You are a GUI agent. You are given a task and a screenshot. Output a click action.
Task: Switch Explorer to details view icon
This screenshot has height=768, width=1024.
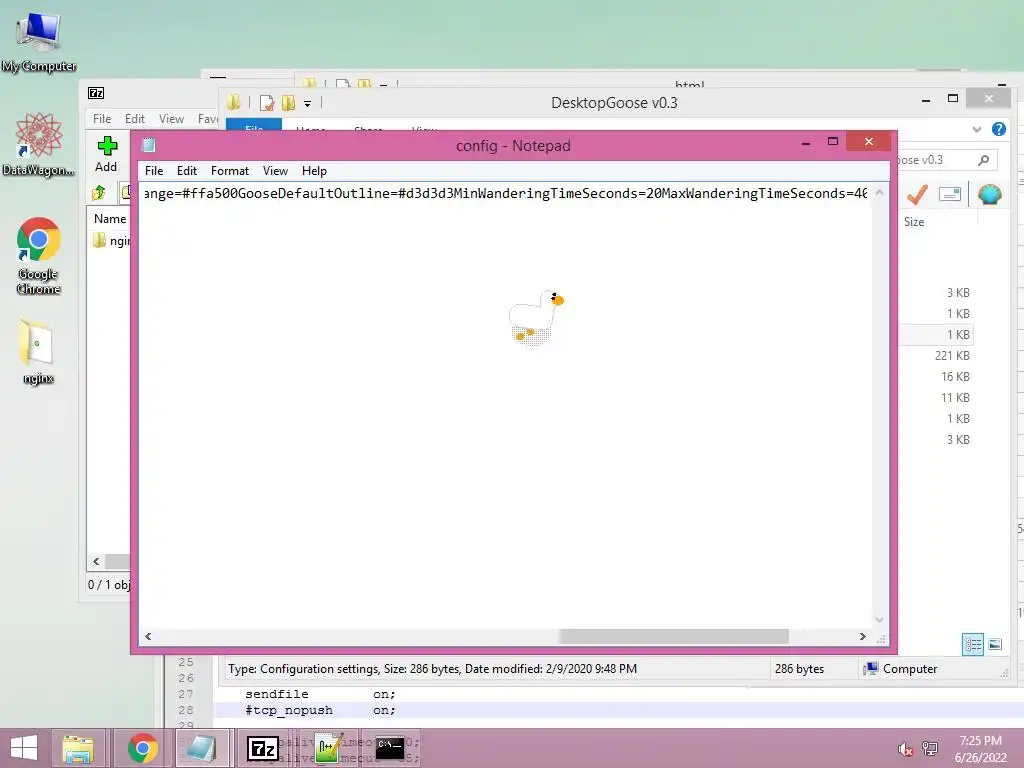click(x=973, y=645)
